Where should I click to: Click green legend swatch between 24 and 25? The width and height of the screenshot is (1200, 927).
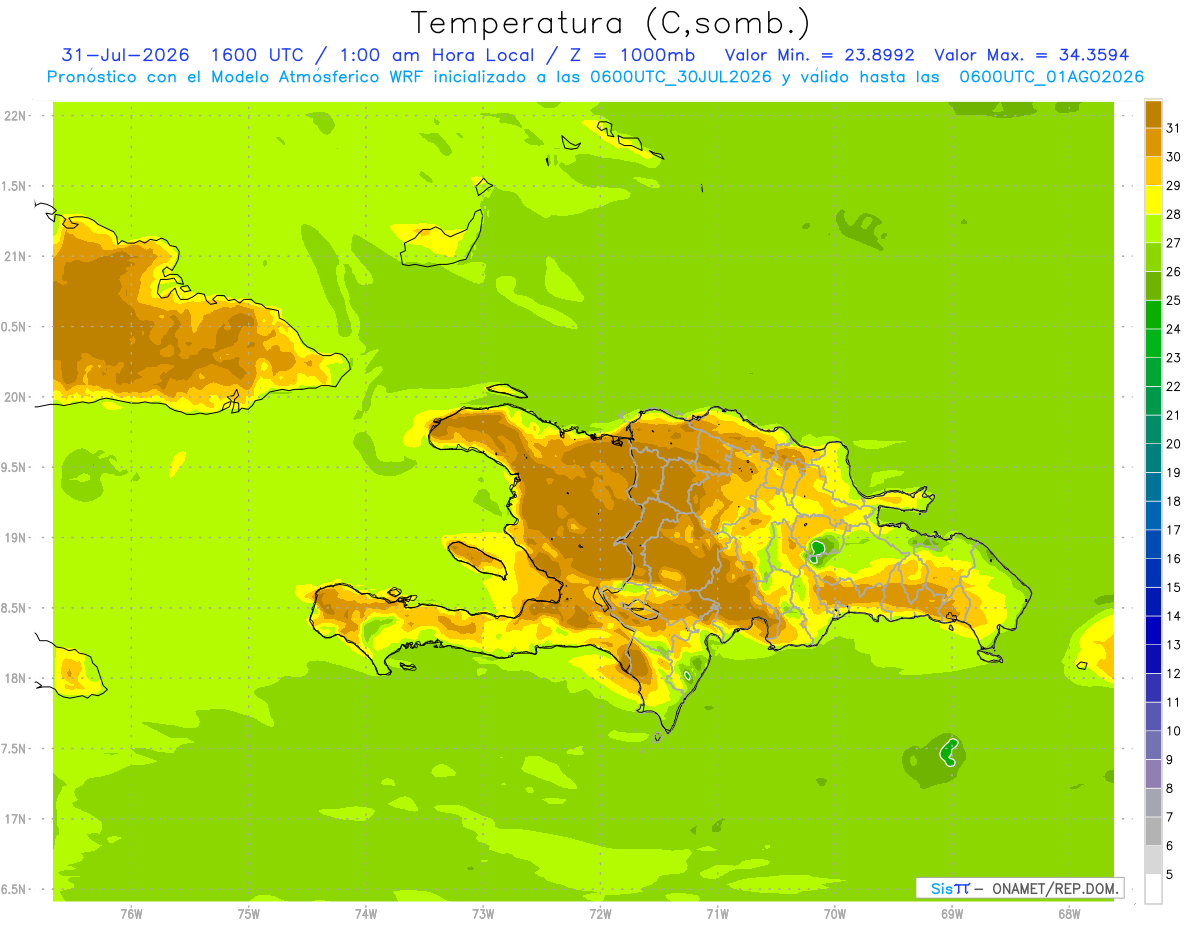click(1153, 314)
